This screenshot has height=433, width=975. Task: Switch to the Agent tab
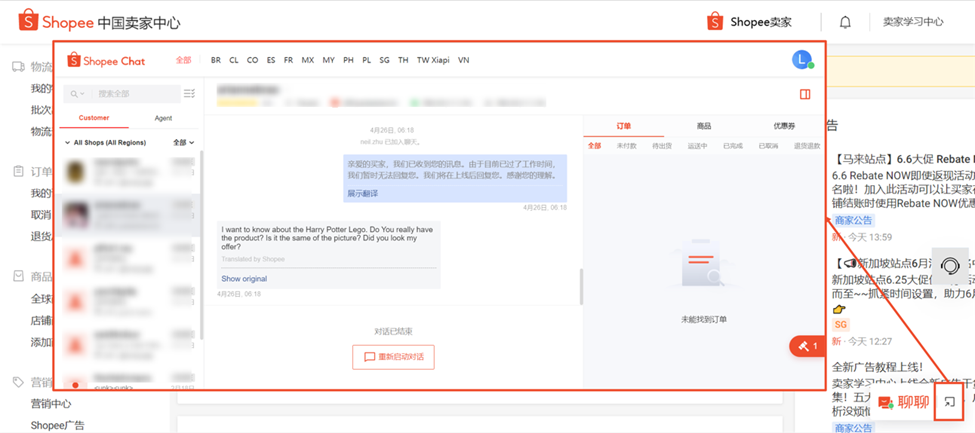[163, 118]
